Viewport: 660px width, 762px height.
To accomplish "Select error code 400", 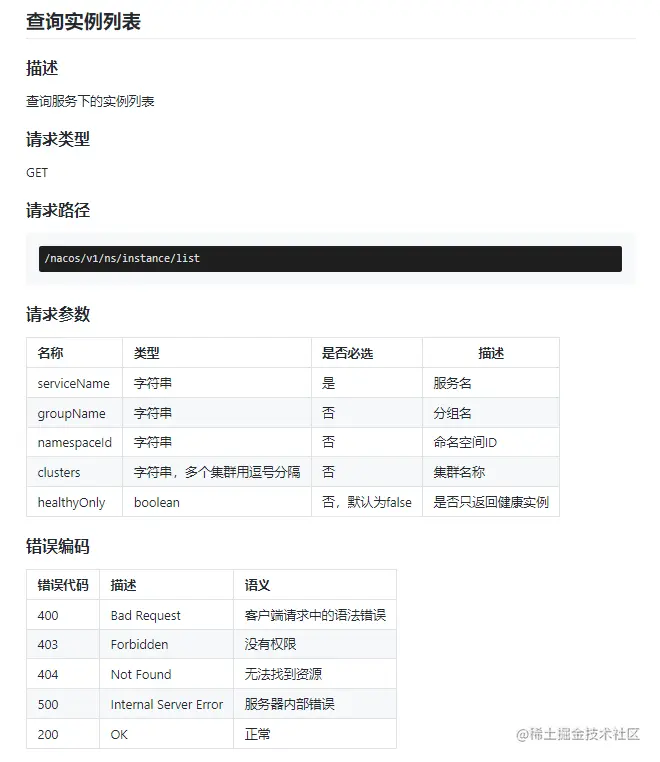I will pyautogui.click(x=48, y=615).
